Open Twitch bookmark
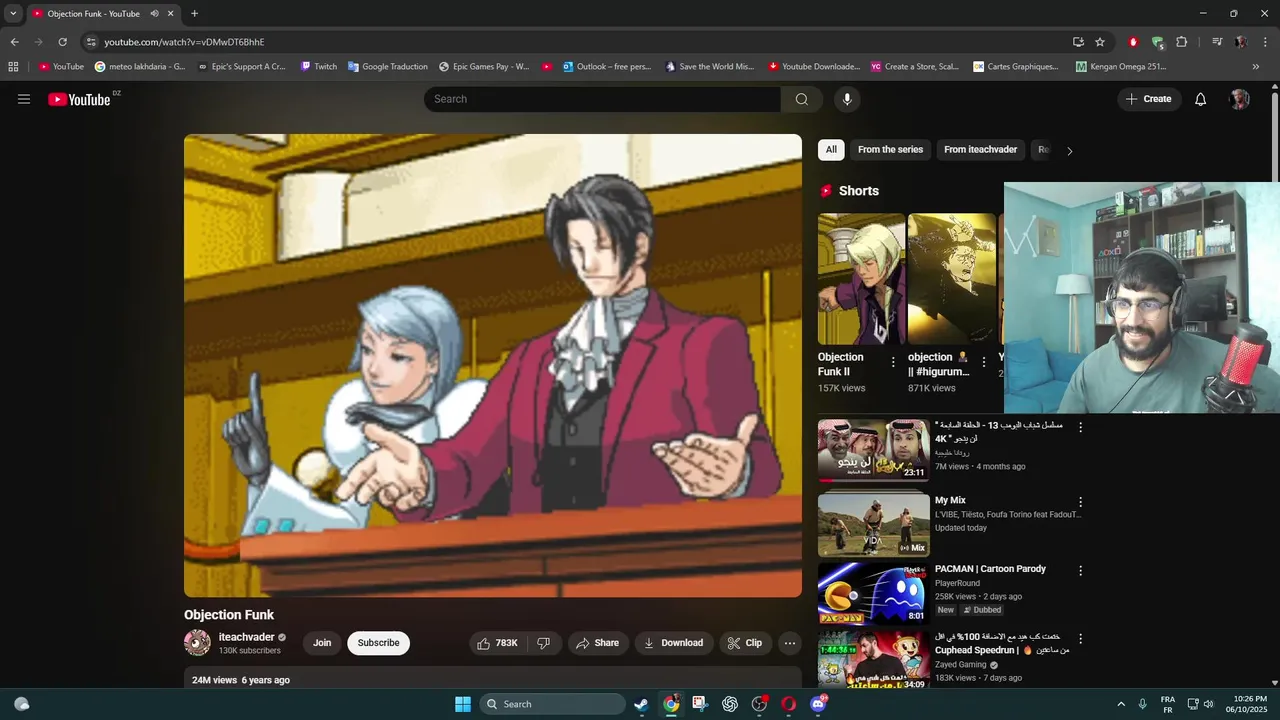 point(320,67)
